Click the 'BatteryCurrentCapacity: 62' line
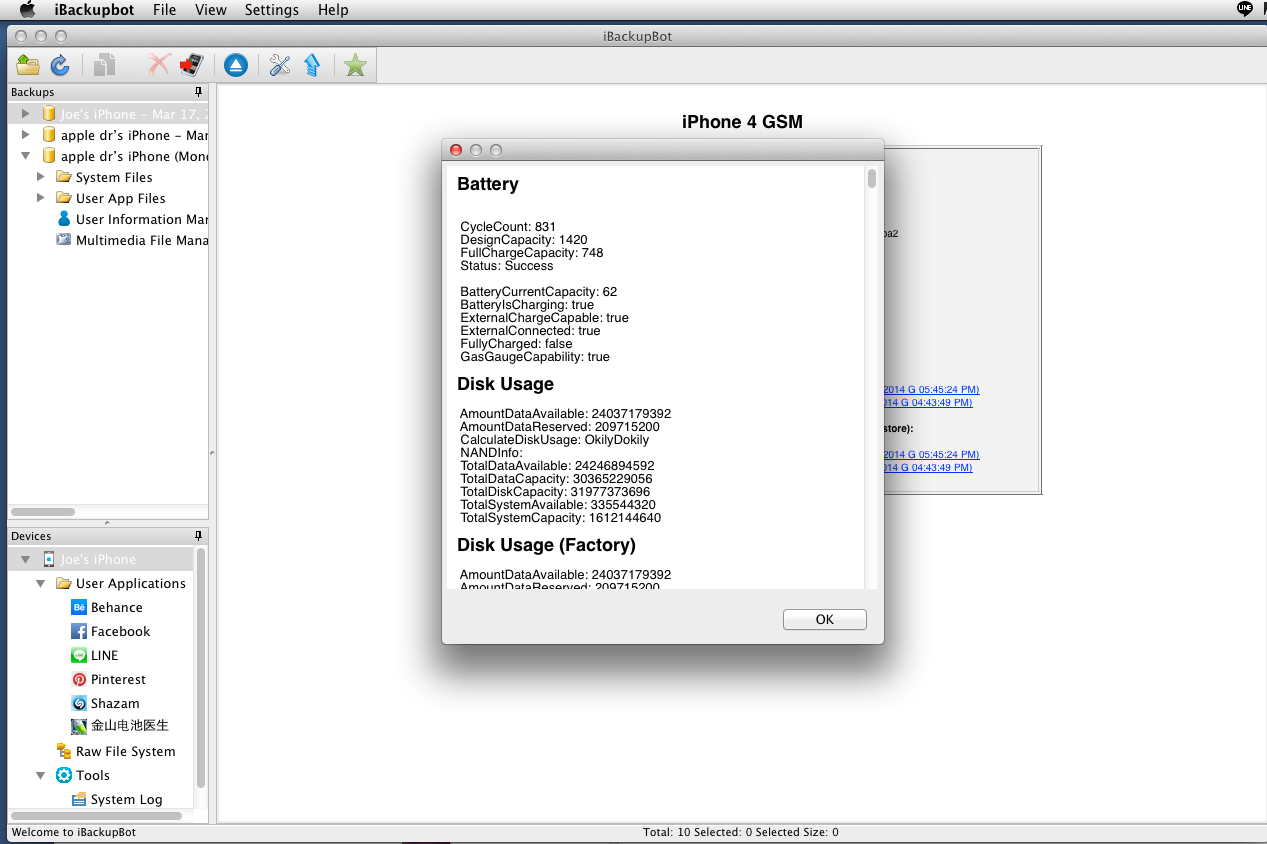The image size is (1267, 844). click(x=539, y=292)
